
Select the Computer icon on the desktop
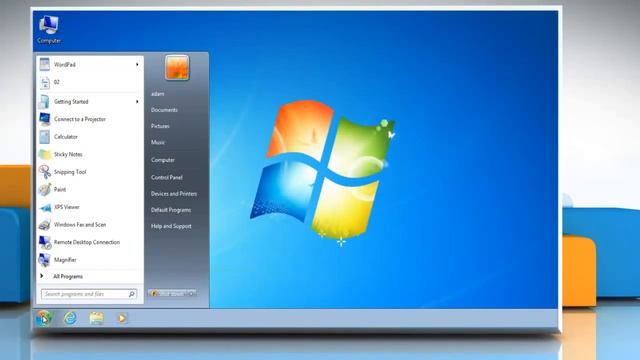(x=49, y=29)
